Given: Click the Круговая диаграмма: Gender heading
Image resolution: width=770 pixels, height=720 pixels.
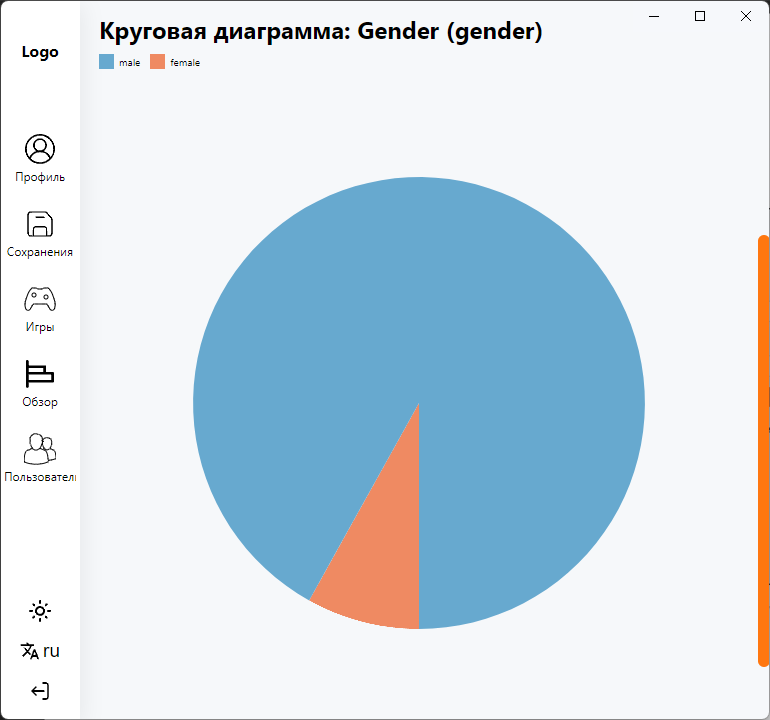Looking at the screenshot, I should 321,31.
